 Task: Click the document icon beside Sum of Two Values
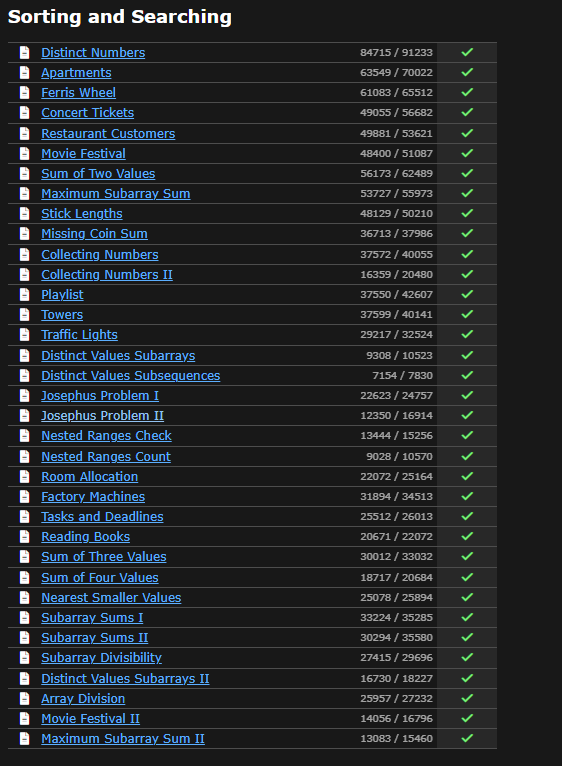click(x=24, y=173)
